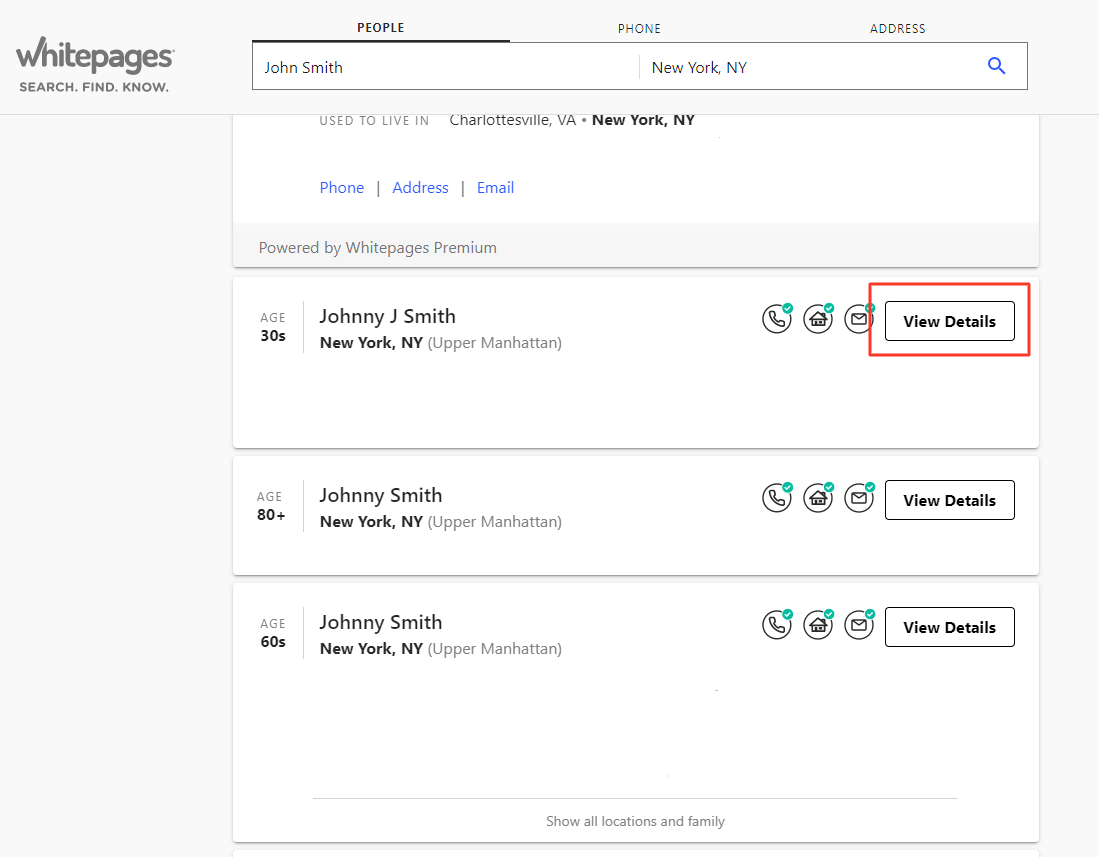Click the Johnny Smith name aged 60s
Screen dimensions: 1099x857
[x=381, y=622]
